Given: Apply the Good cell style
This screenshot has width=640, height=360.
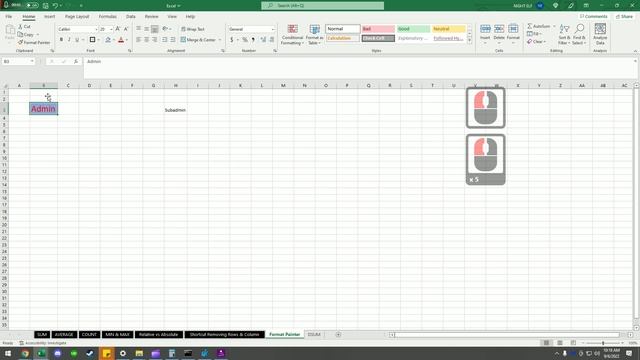Looking at the screenshot, I should [x=413, y=29].
